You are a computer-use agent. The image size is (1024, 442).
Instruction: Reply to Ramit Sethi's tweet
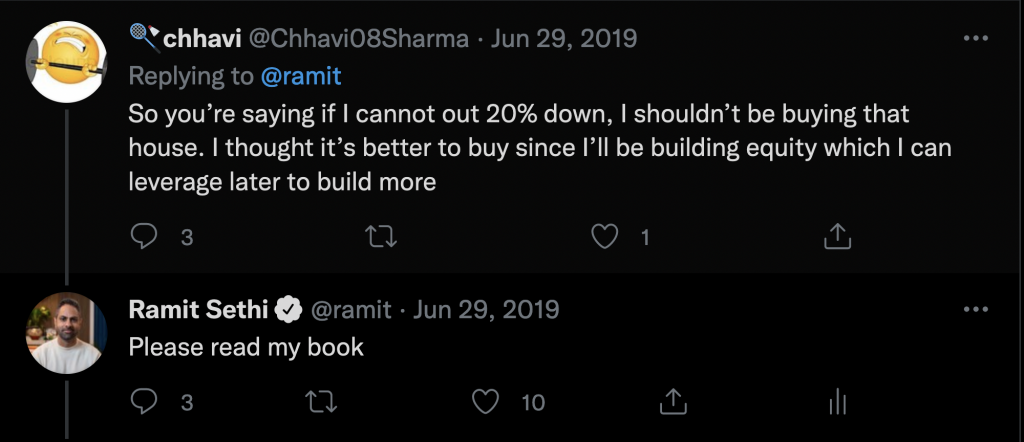coord(145,402)
